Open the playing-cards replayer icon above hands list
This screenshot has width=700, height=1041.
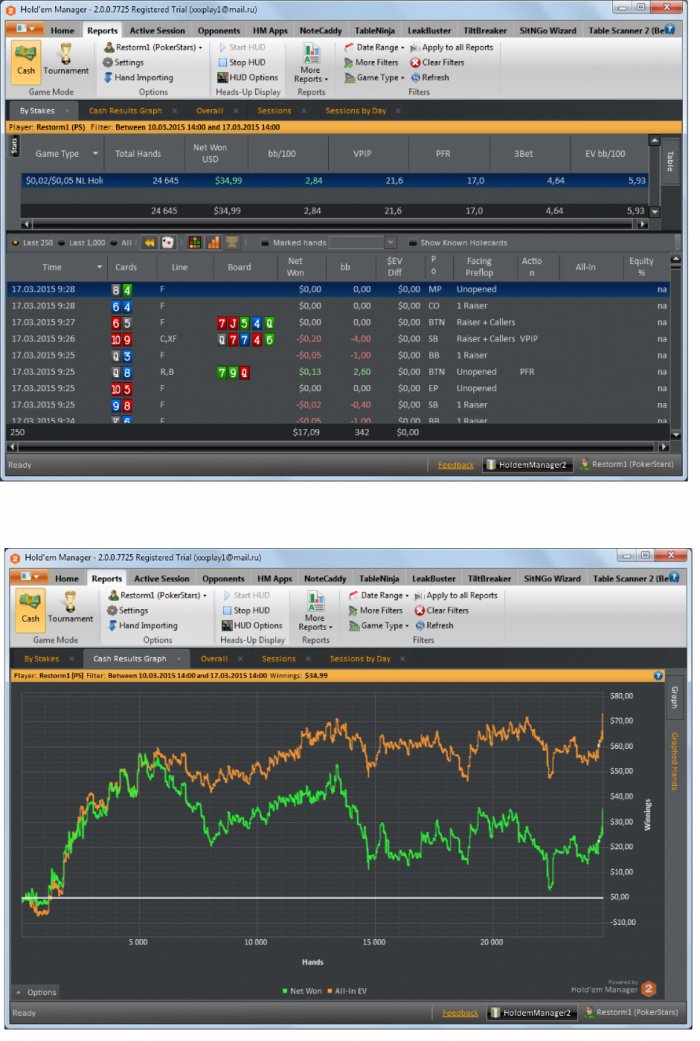(x=168, y=242)
